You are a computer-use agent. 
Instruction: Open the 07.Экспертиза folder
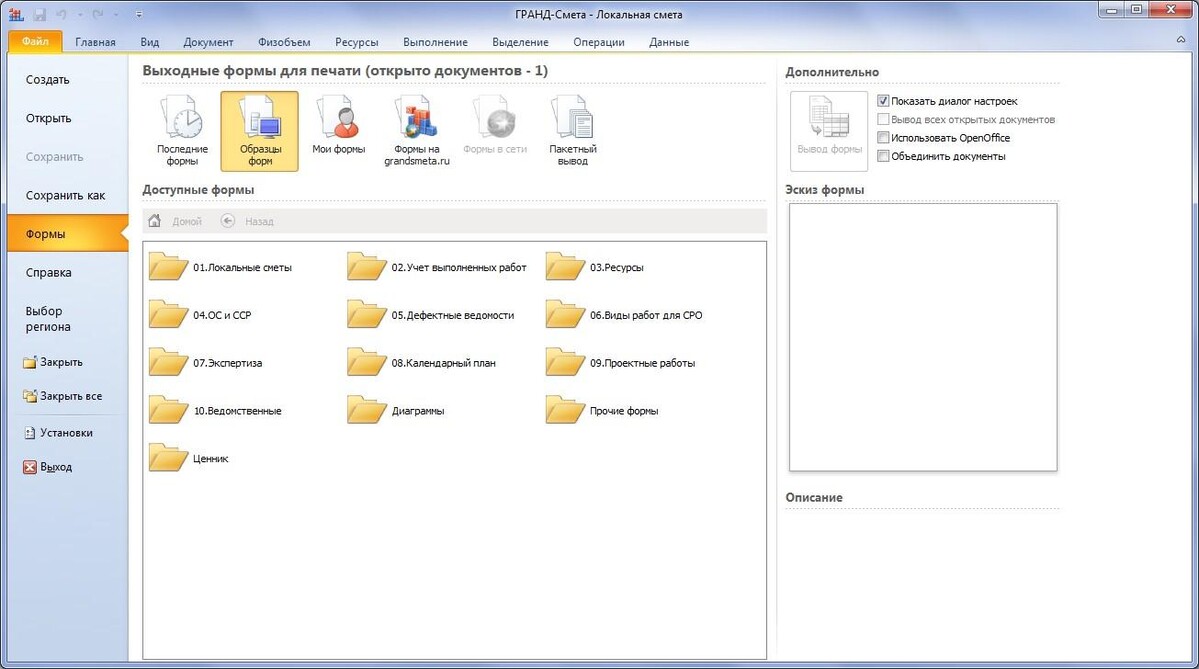205,363
